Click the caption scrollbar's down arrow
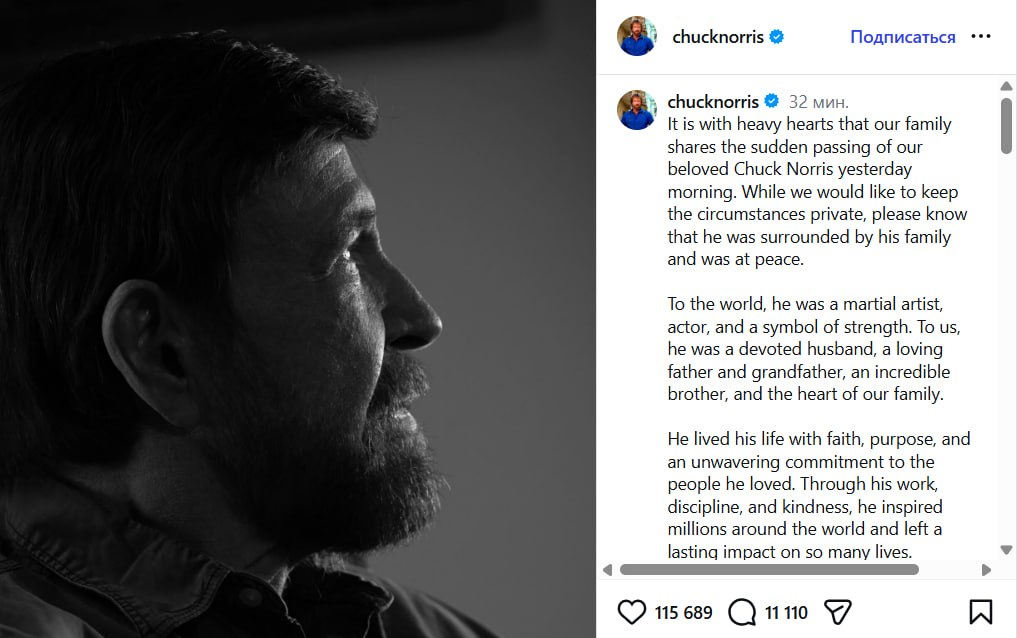Screen dimensions: 1017x638 click(1006, 550)
